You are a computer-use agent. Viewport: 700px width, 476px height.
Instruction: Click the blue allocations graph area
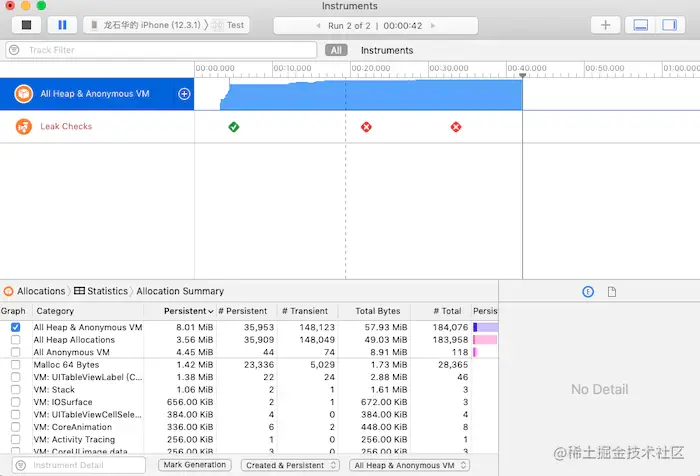tap(371, 95)
